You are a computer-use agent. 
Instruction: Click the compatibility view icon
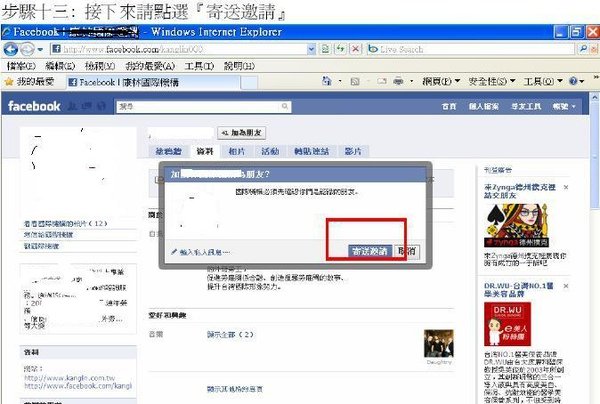325,49
